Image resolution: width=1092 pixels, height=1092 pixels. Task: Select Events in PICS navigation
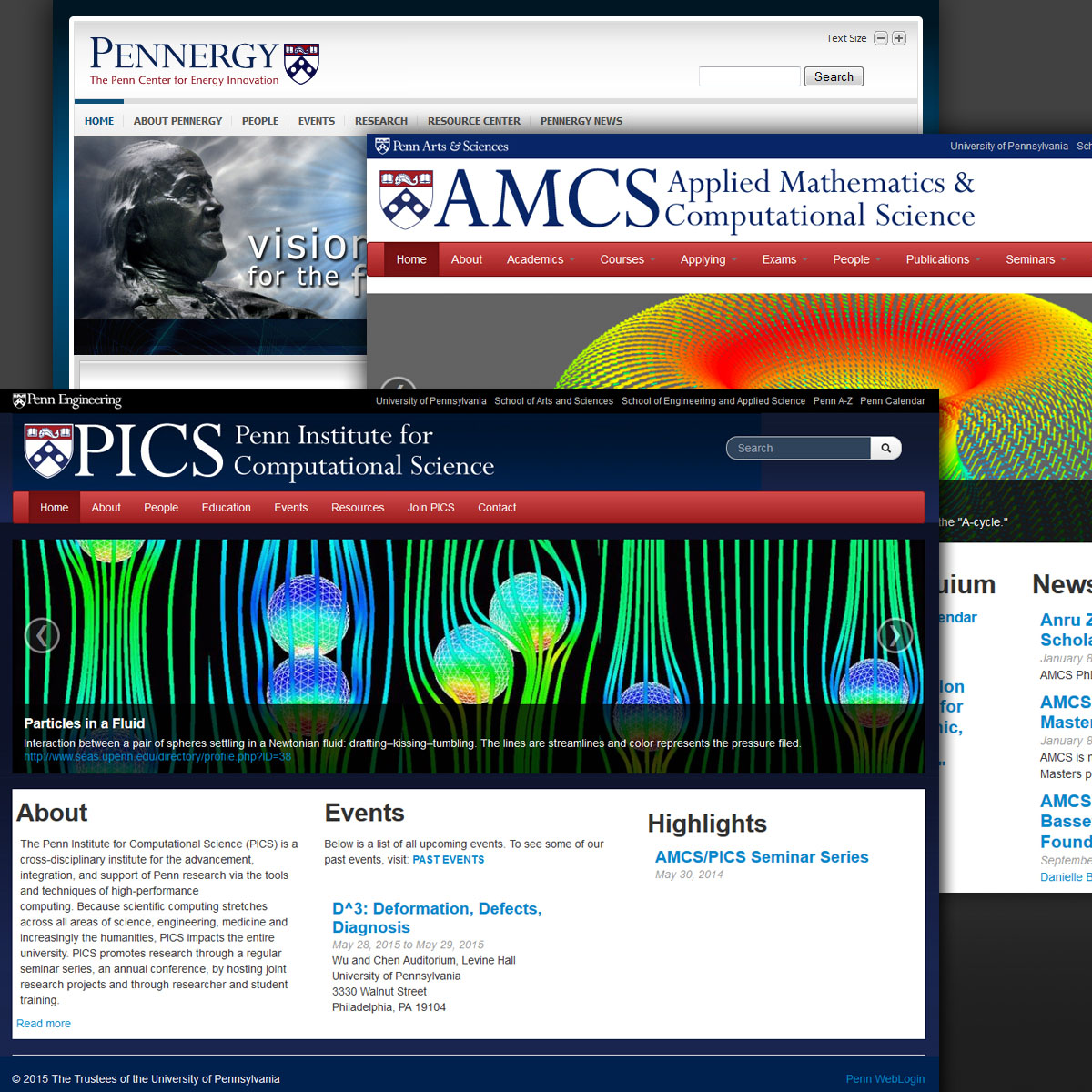(291, 508)
